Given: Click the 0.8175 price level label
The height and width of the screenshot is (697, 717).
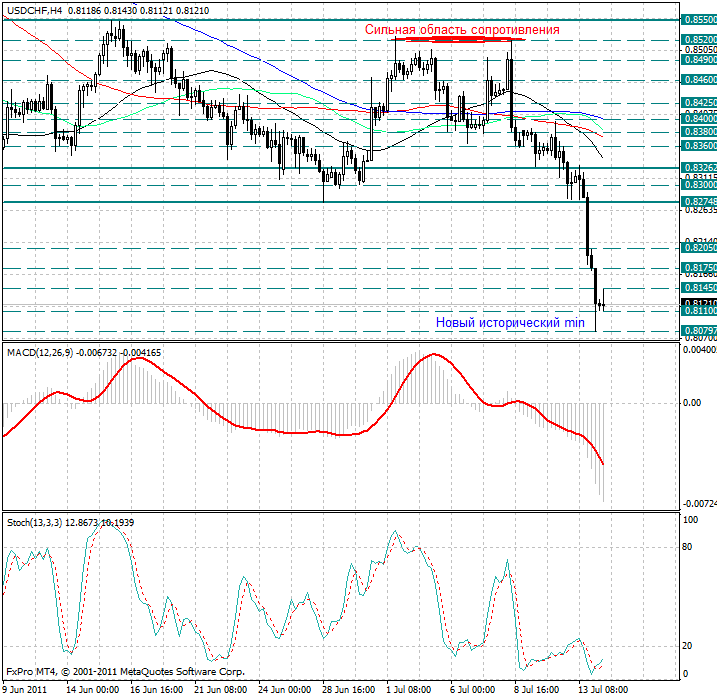Looking at the screenshot, I should point(698,268).
